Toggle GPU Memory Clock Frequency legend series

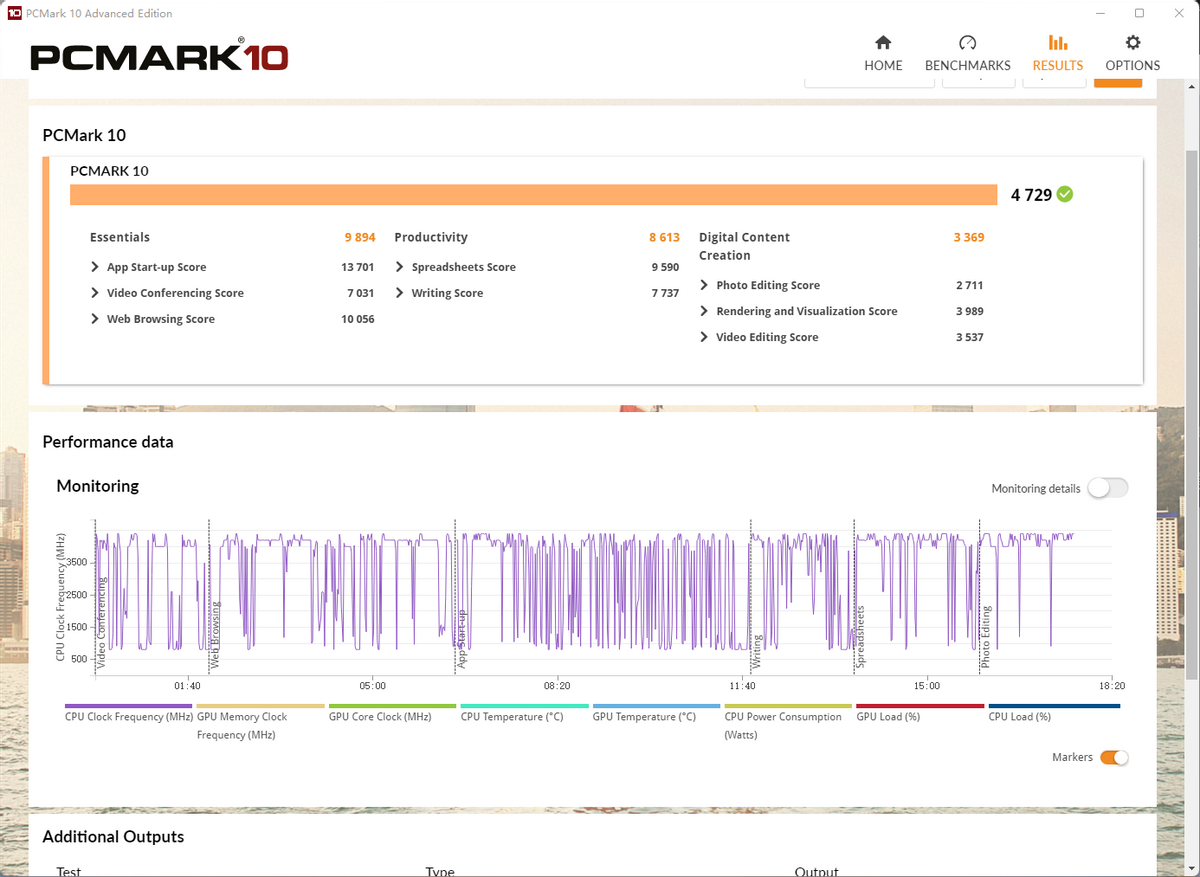(x=261, y=722)
